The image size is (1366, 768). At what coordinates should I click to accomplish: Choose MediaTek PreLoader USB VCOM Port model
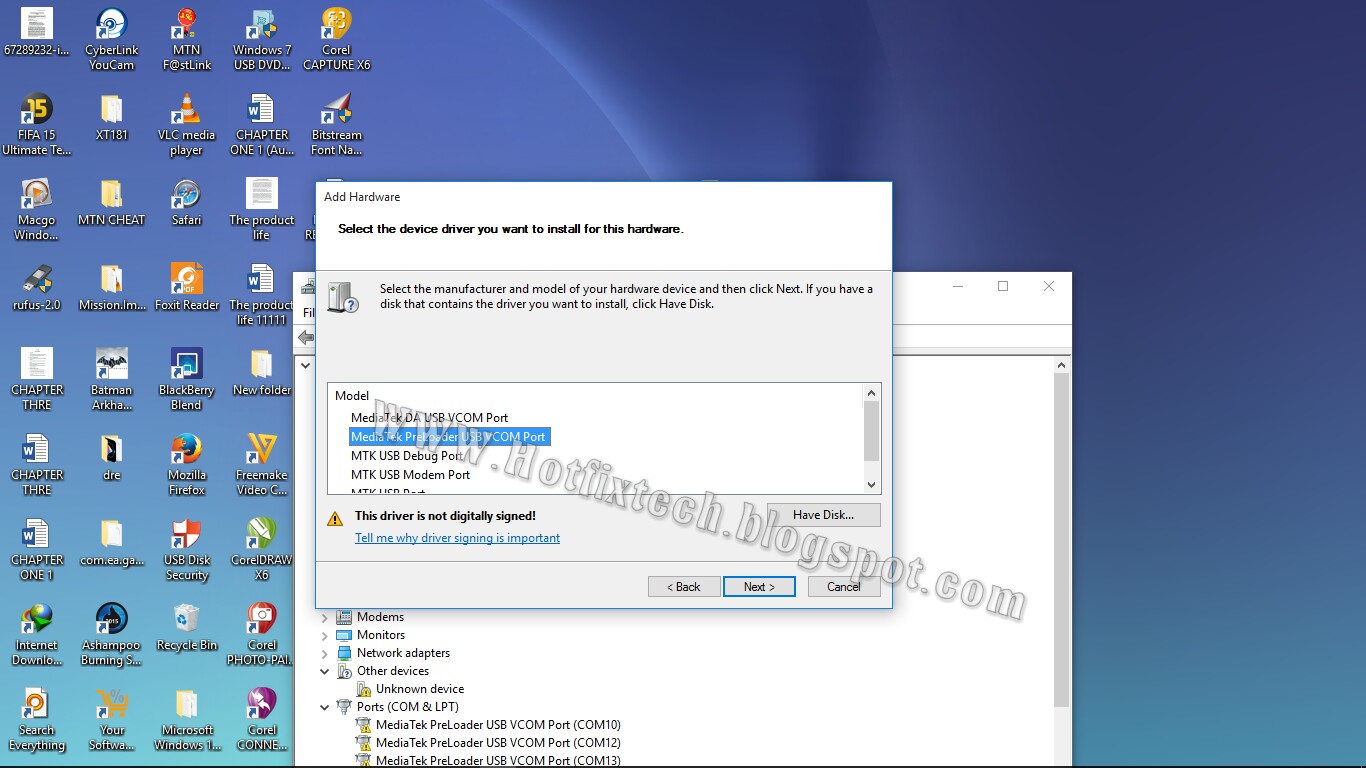(449, 437)
